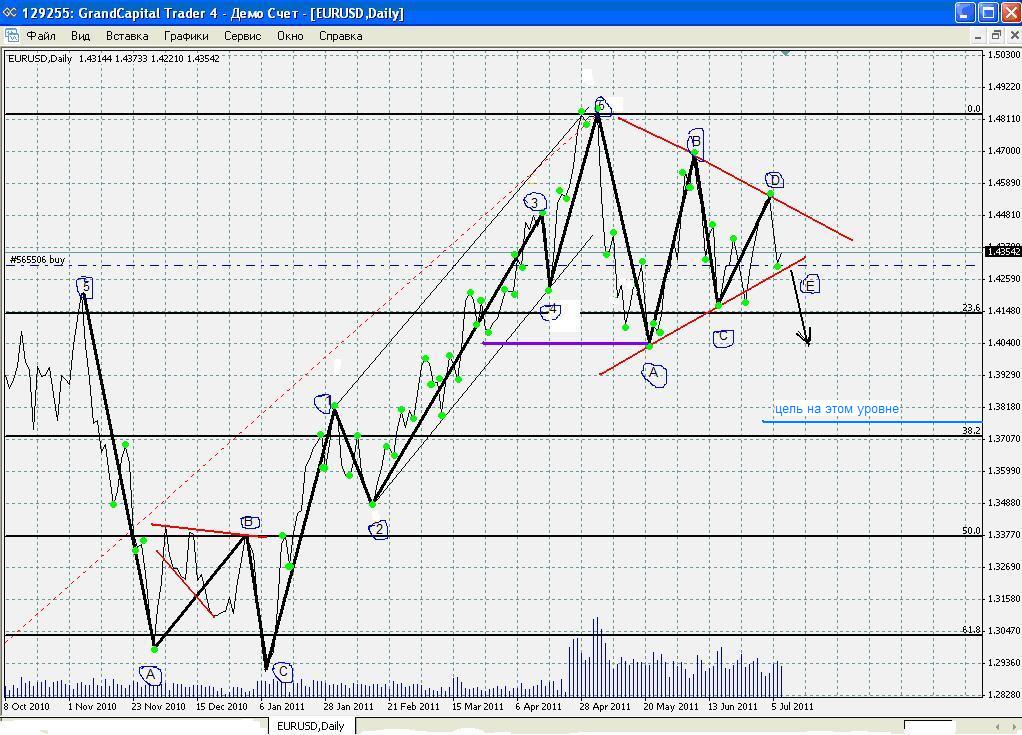Click the 1.50300 price scale label
Viewport: 1022px width, 735px height.
point(1004,55)
